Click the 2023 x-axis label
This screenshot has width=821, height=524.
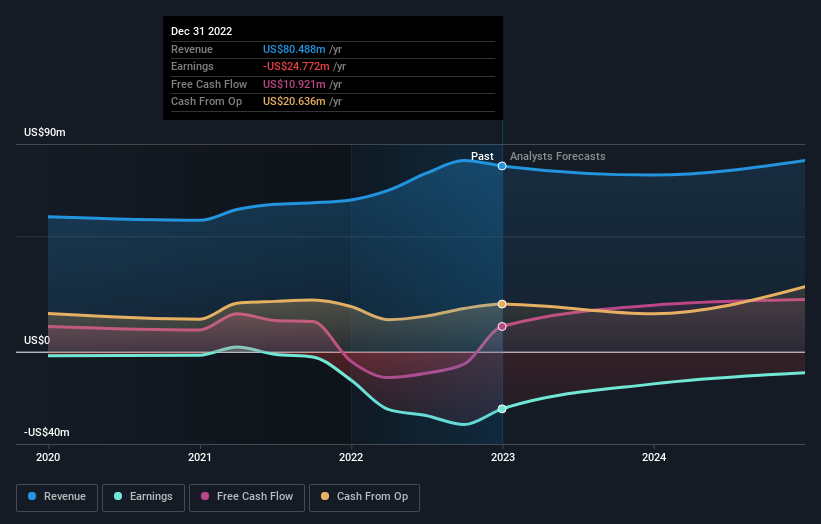pyautogui.click(x=503, y=458)
